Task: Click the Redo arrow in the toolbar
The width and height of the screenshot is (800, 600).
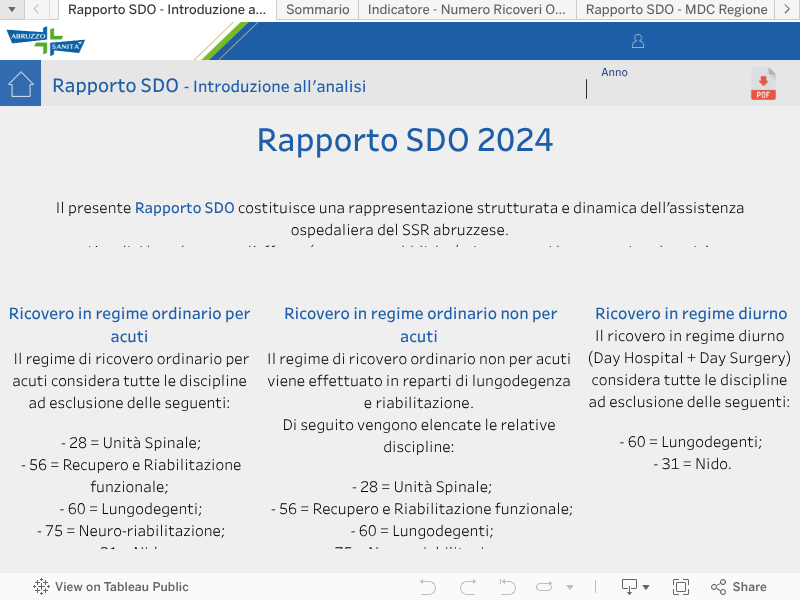Action: (467, 587)
